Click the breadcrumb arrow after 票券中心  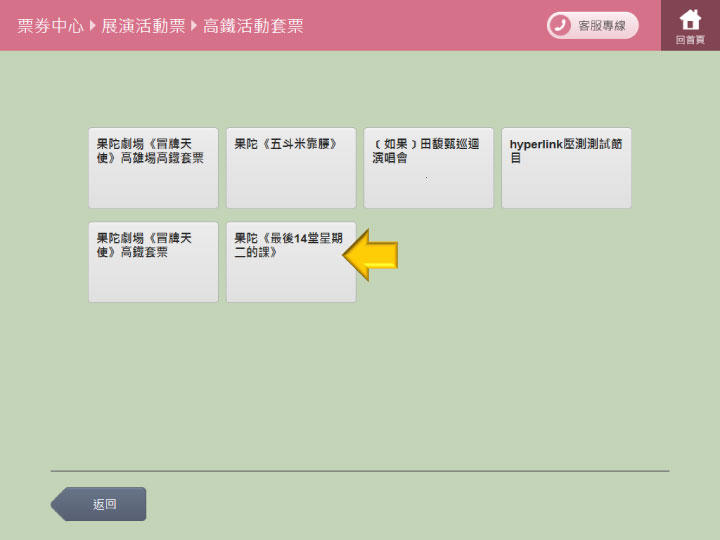(93, 26)
